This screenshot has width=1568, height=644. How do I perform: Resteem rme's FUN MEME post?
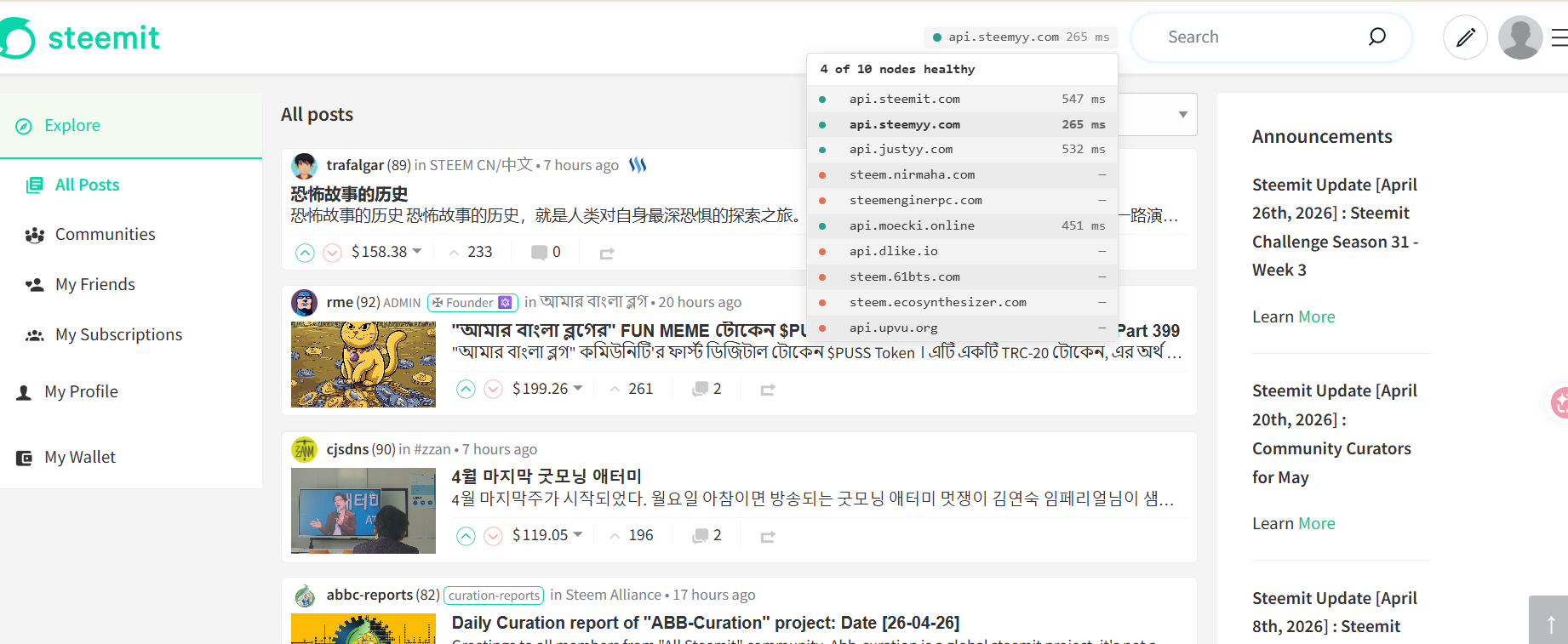768,390
